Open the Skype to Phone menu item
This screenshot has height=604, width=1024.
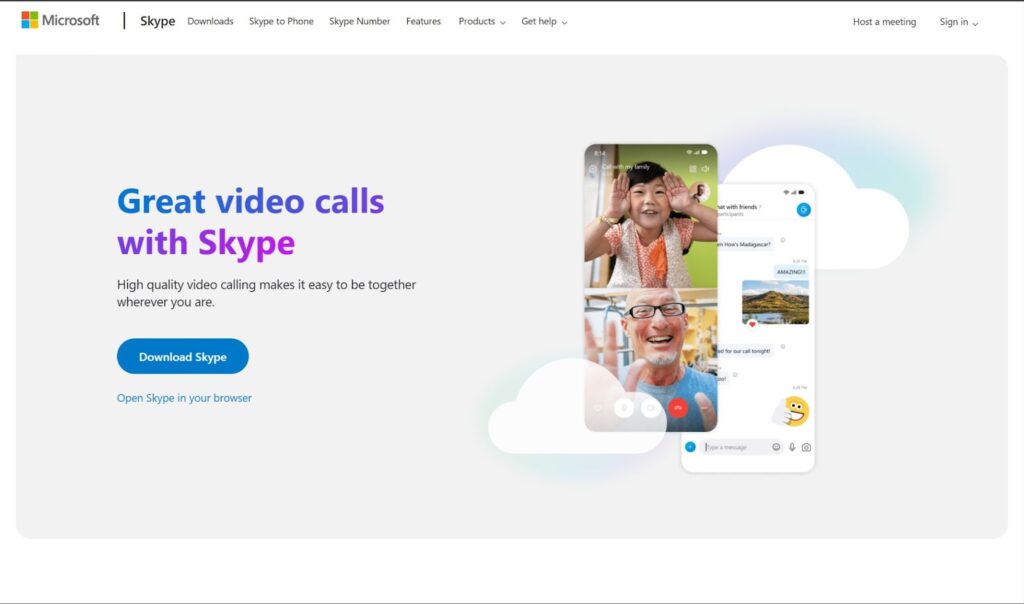click(281, 22)
